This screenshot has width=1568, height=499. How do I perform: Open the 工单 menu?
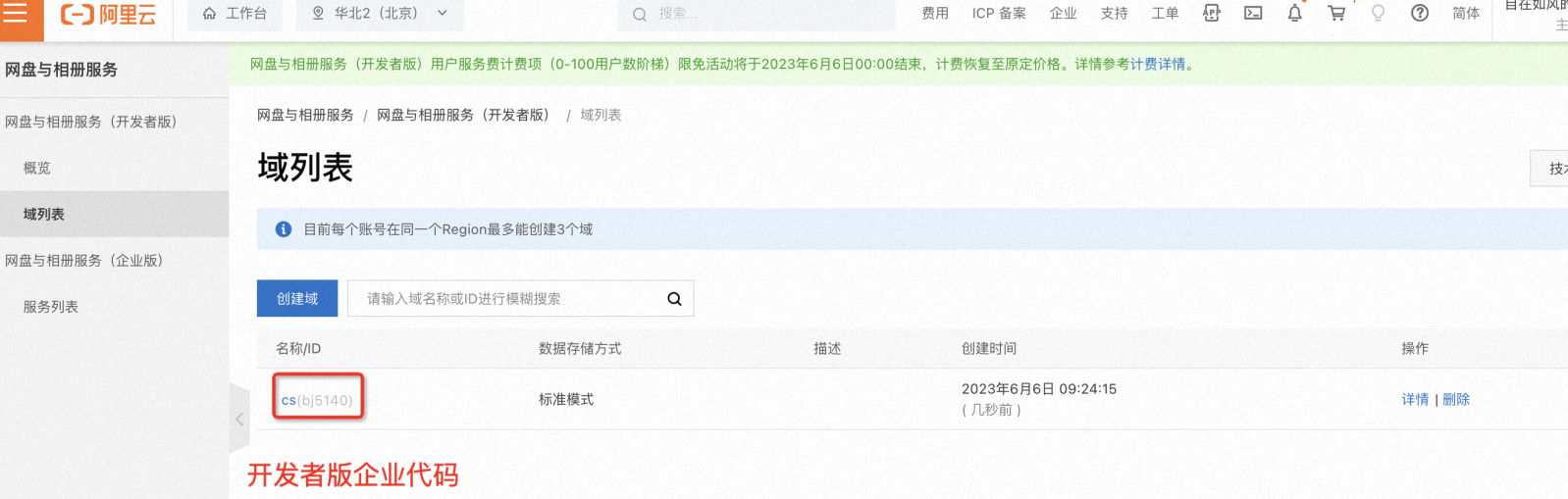click(x=1165, y=14)
